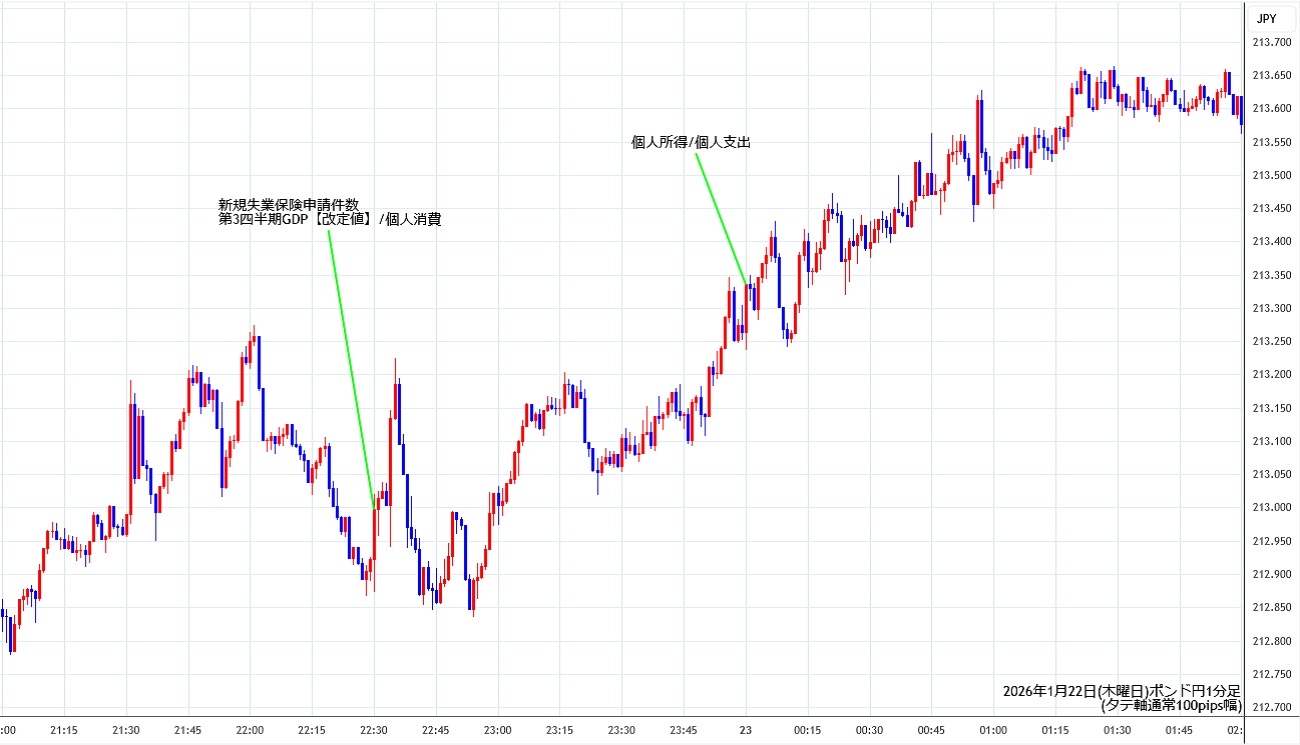Viewport: 1300px width, 745px height.
Task: Click the 01:00 time axis marker
Action: (993, 731)
